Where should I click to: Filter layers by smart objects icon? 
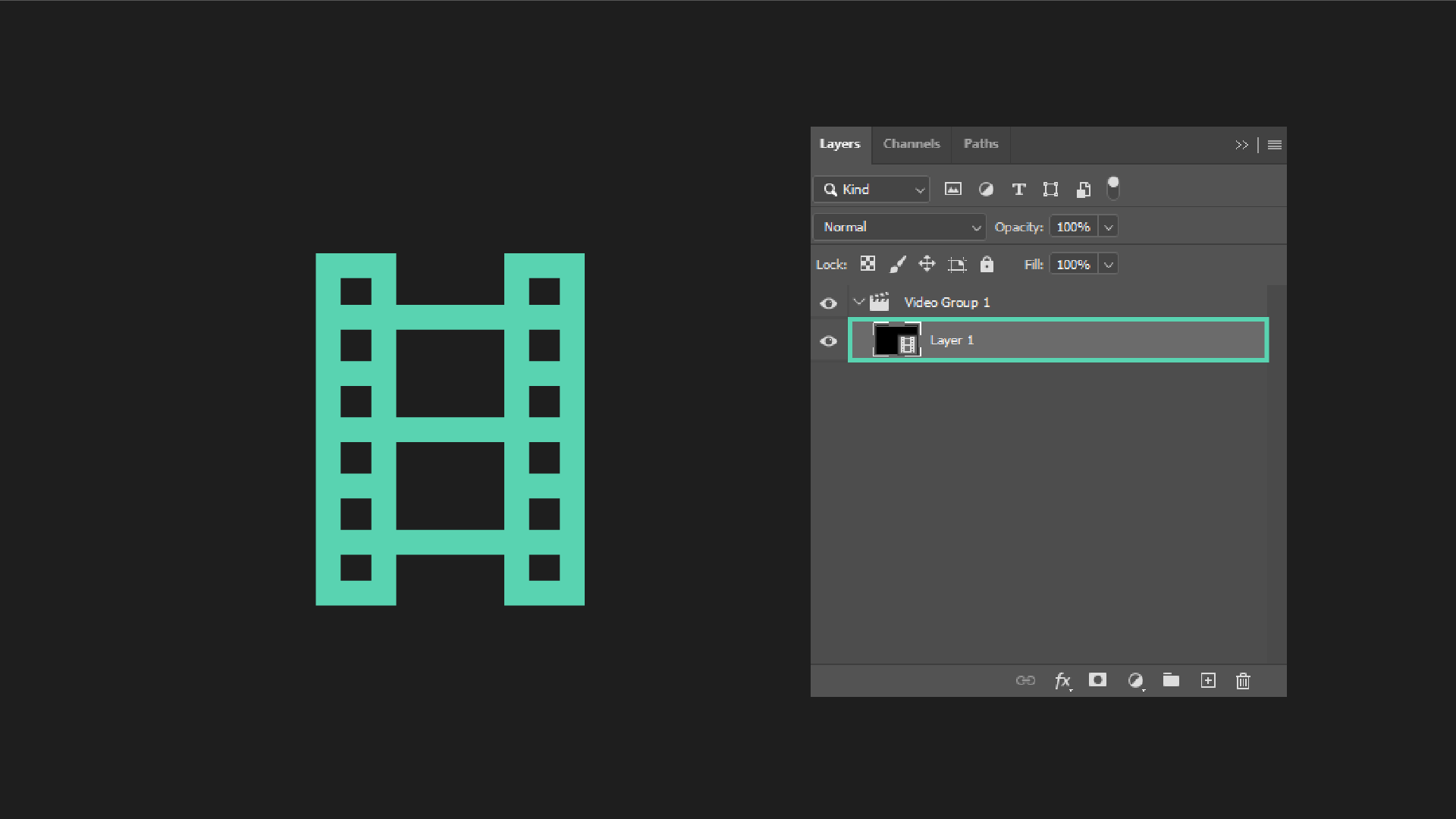pyautogui.click(x=1083, y=190)
